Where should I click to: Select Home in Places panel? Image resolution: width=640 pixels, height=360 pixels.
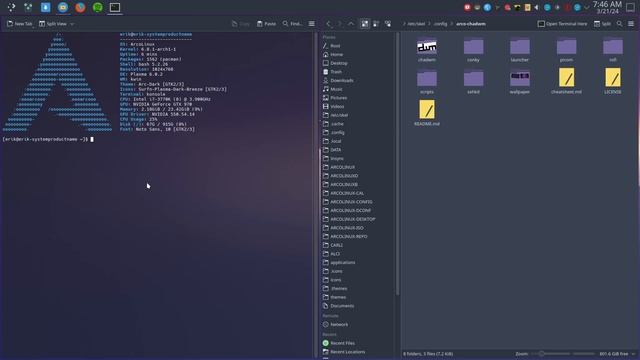point(358,54)
